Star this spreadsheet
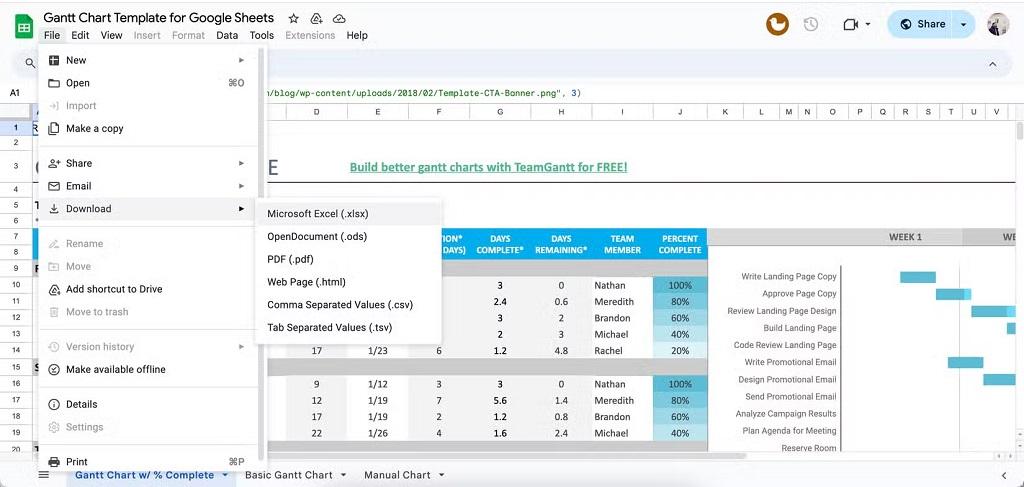This screenshot has width=1024, height=487. pyautogui.click(x=294, y=18)
